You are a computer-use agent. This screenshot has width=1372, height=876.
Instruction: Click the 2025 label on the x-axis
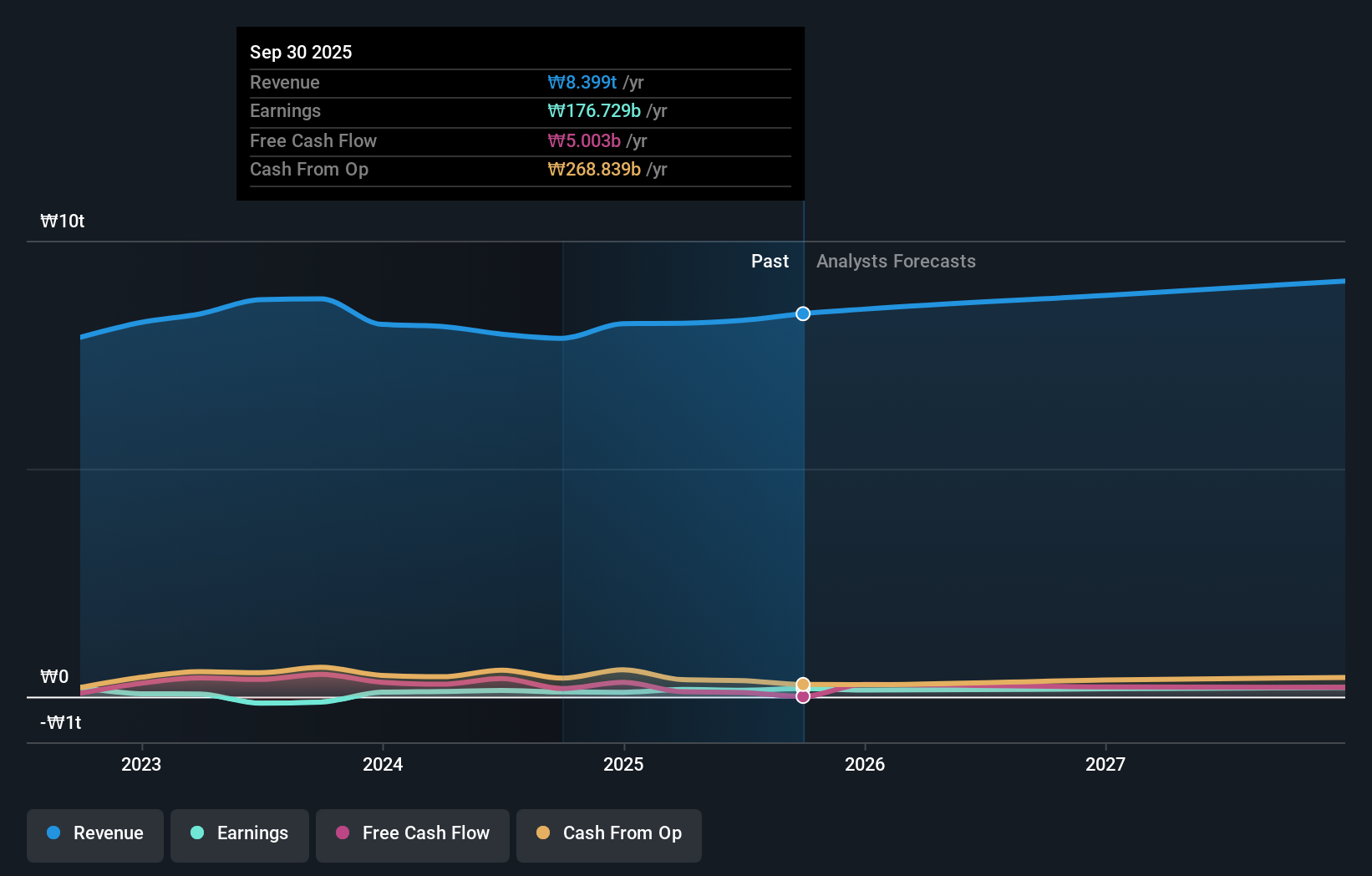624,764
